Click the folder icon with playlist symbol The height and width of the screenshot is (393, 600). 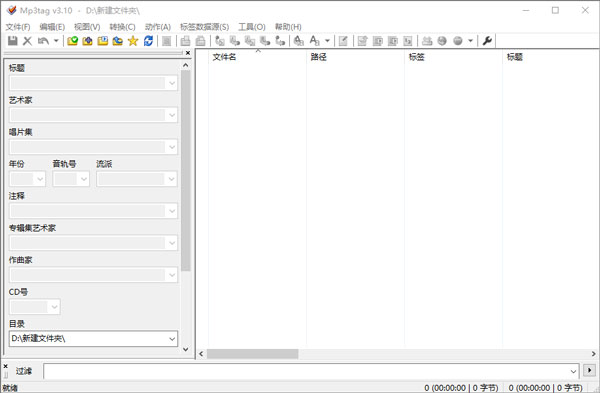(x=103, y=41)
